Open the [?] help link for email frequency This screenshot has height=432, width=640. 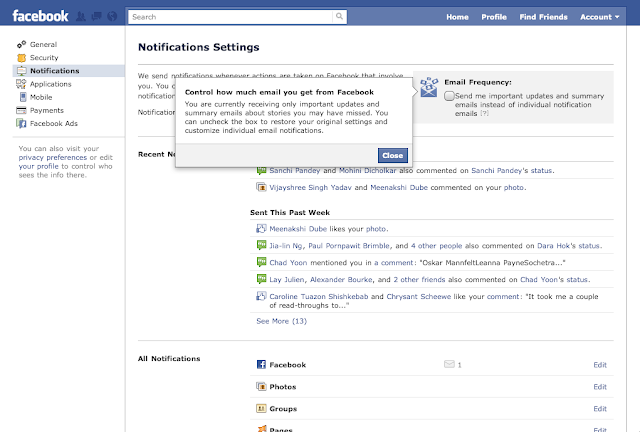pyautogui.click(x=484, y=113)
